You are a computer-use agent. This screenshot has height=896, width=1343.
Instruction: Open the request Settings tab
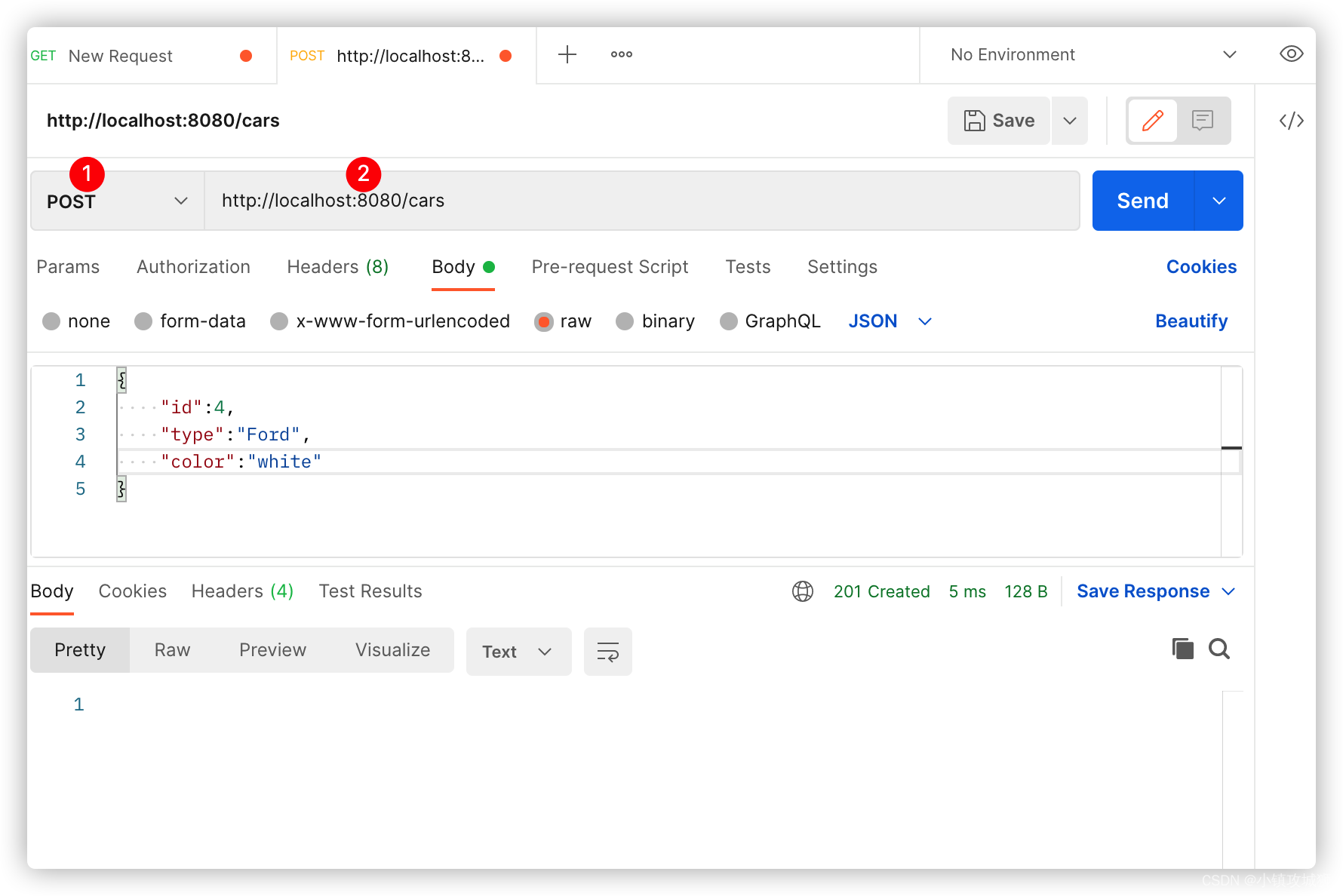tap(842, 267)
